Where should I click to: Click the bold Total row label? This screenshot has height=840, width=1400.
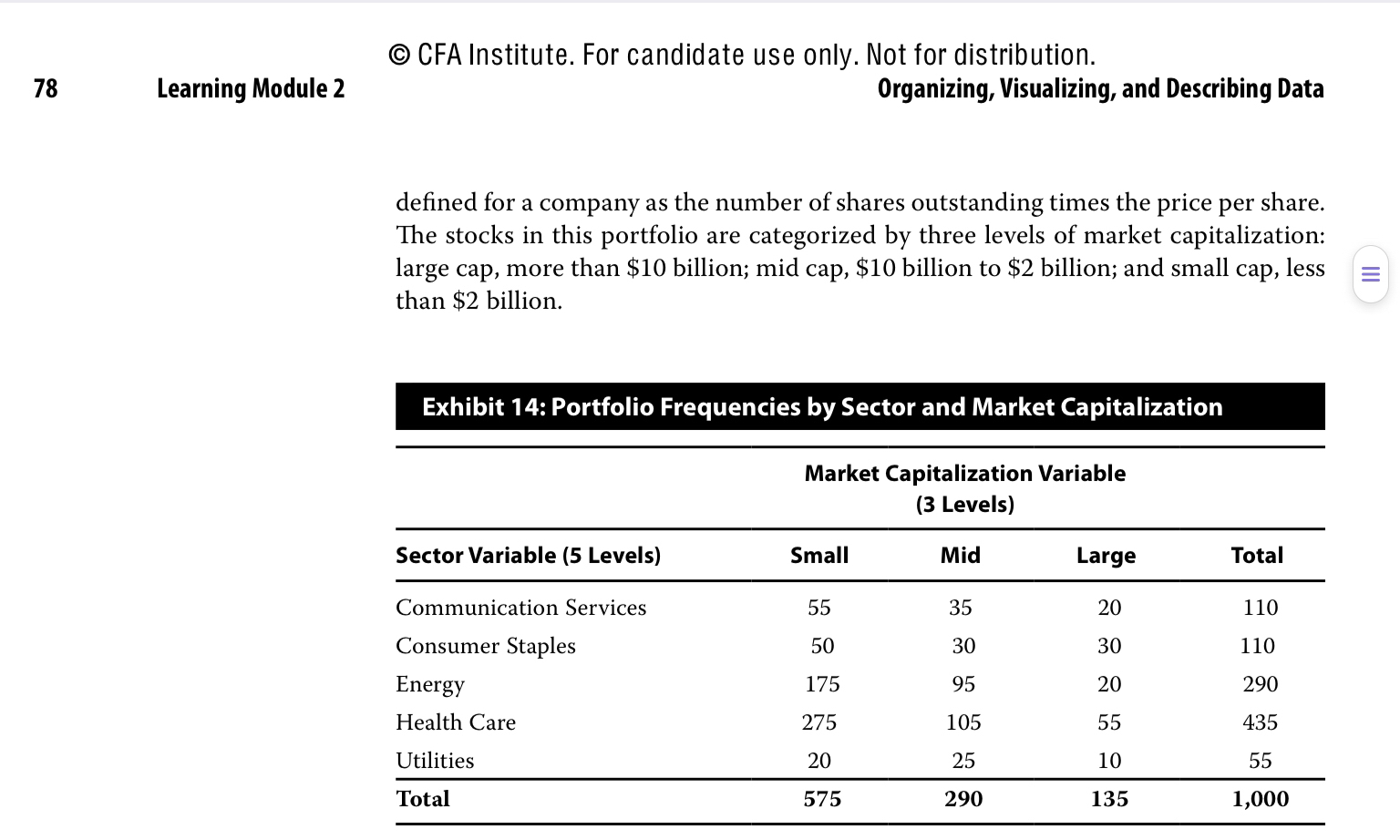point(422,799)
